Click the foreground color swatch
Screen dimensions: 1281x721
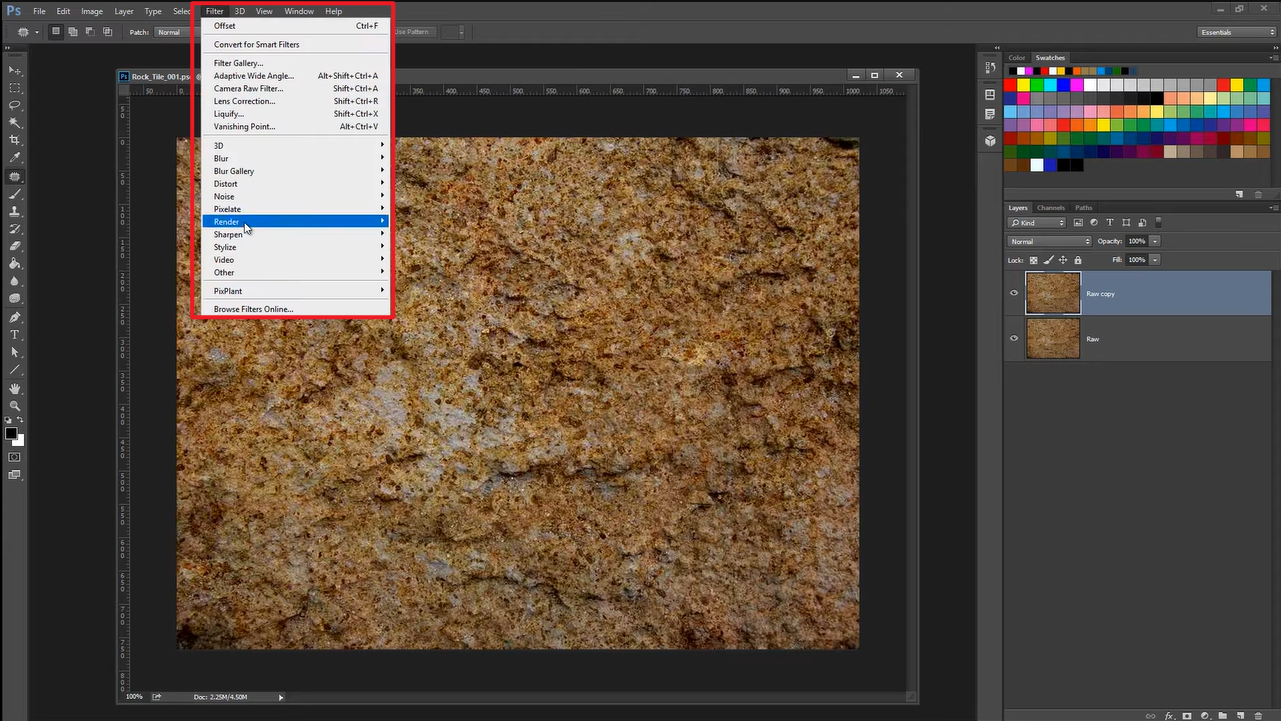pyautogui.click(x=11, y=433)
